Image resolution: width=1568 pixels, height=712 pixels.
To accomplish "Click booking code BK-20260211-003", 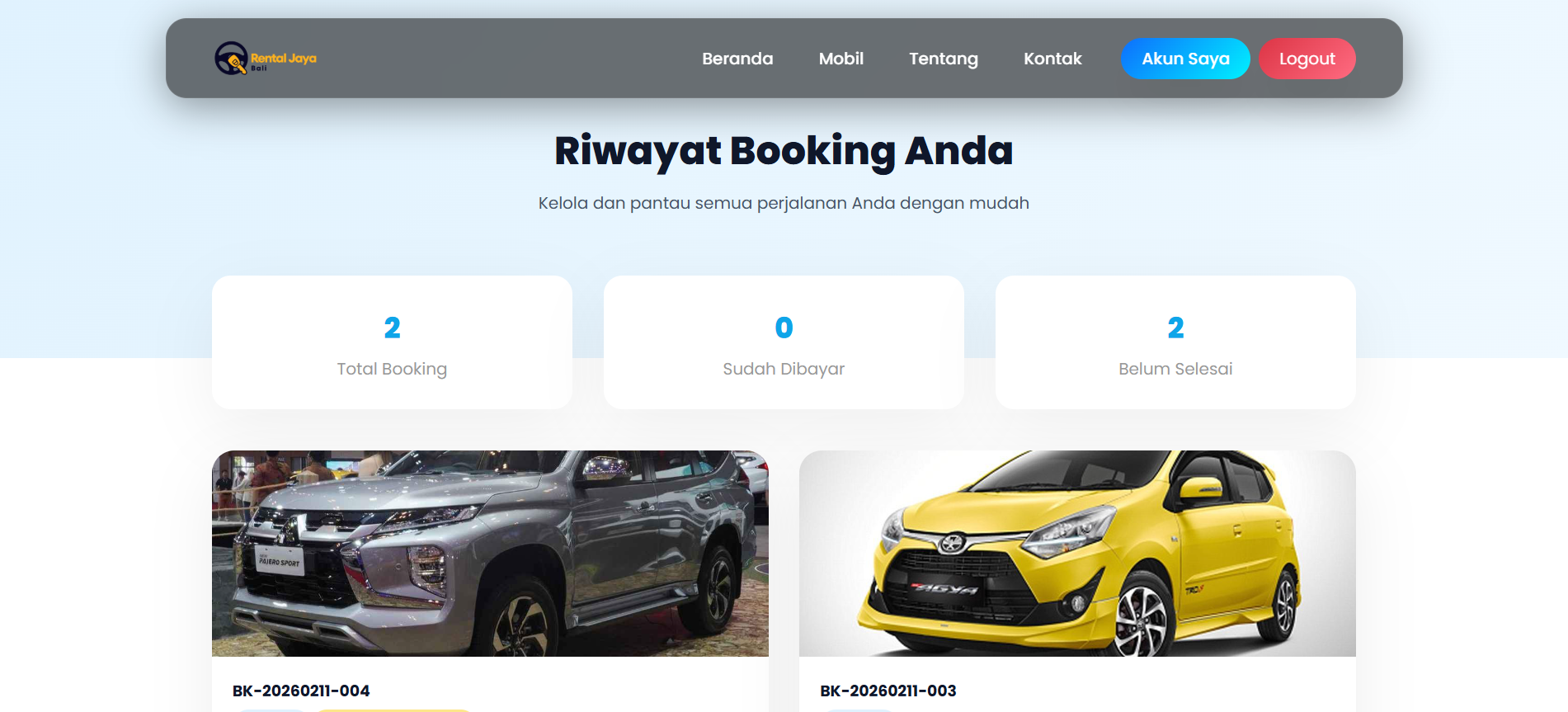I will (x=888, y=691).
